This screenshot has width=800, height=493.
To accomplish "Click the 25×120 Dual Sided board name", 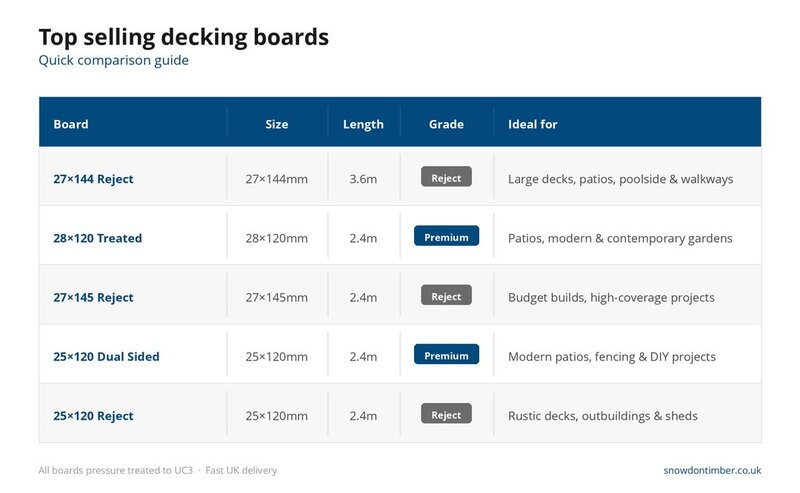I will pos(106,356).
